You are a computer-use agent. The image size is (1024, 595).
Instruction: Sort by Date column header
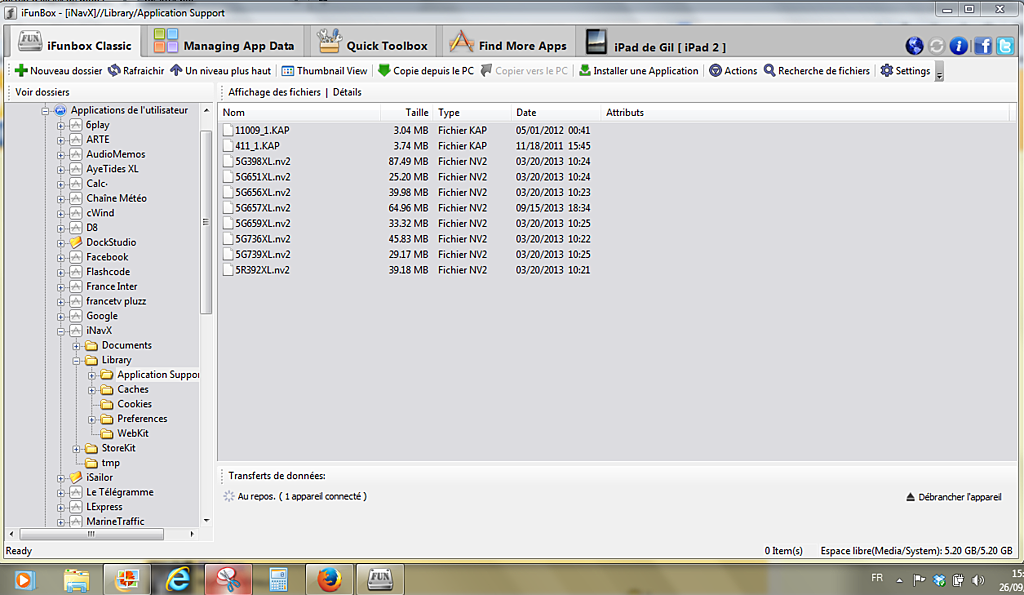556,112
